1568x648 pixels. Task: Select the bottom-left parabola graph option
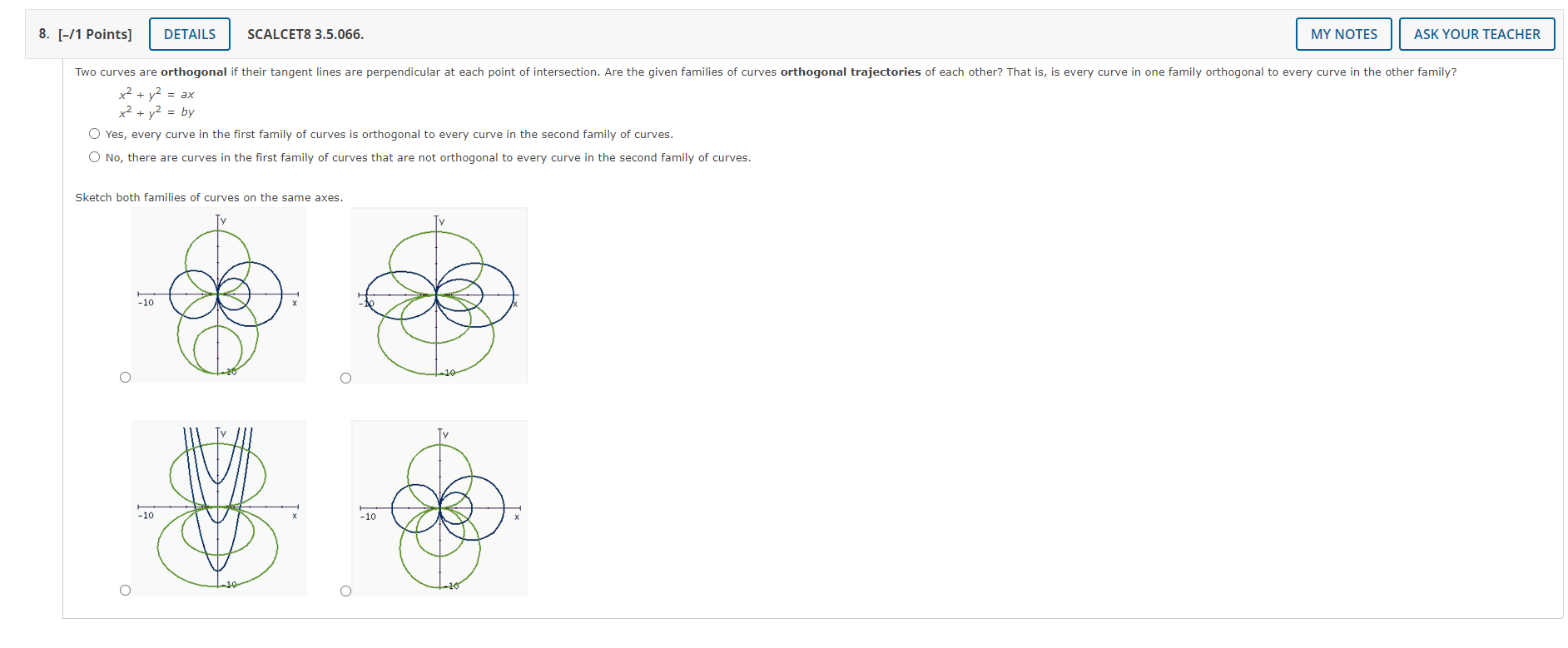(126, 590)
